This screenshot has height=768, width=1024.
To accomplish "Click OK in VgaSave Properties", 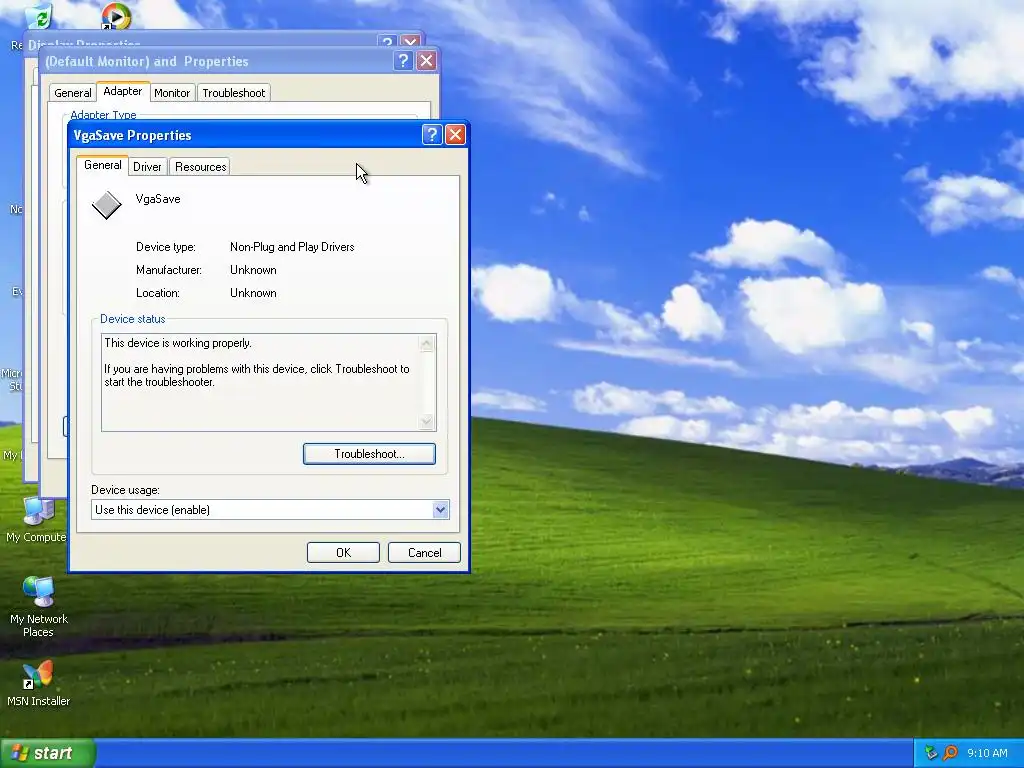I will [x=344, y=552].
